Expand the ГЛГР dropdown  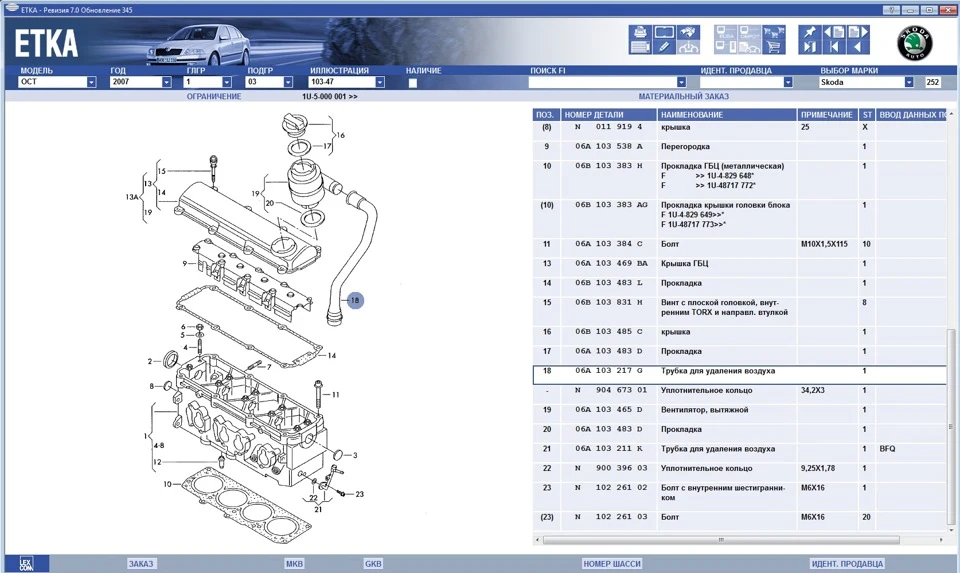click(227, 82)
